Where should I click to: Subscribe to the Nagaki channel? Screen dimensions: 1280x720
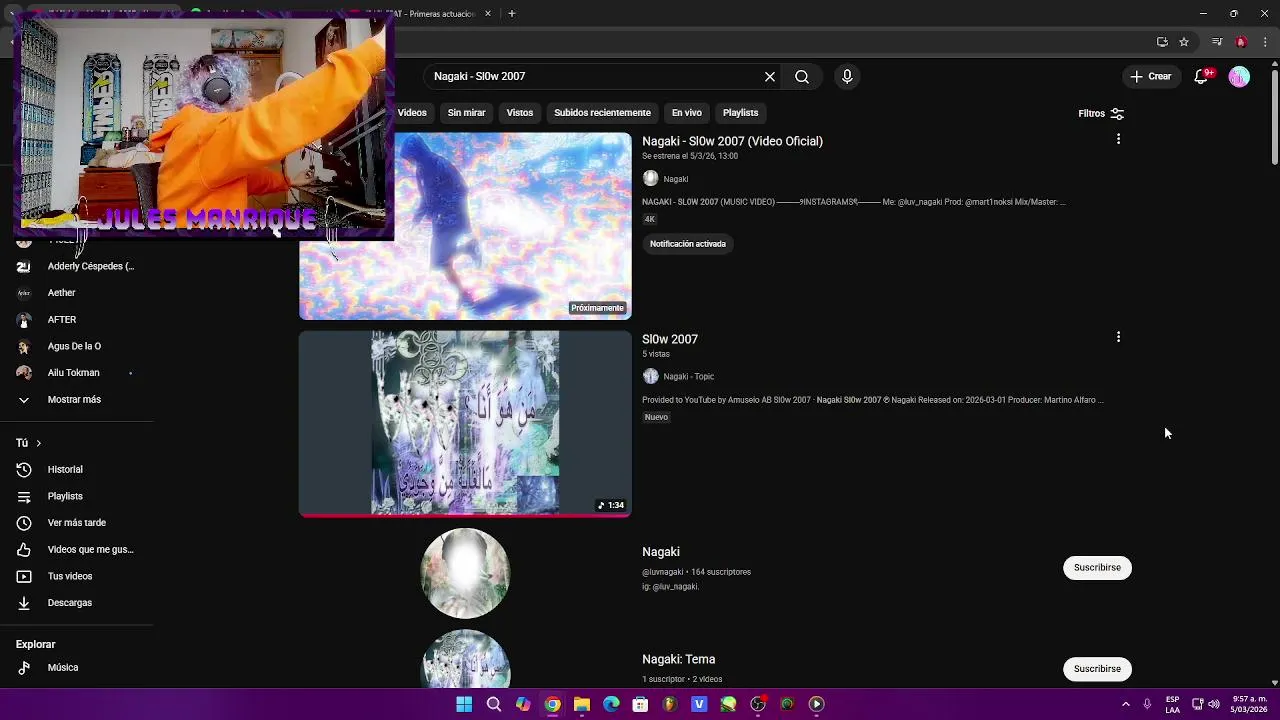1097,567
